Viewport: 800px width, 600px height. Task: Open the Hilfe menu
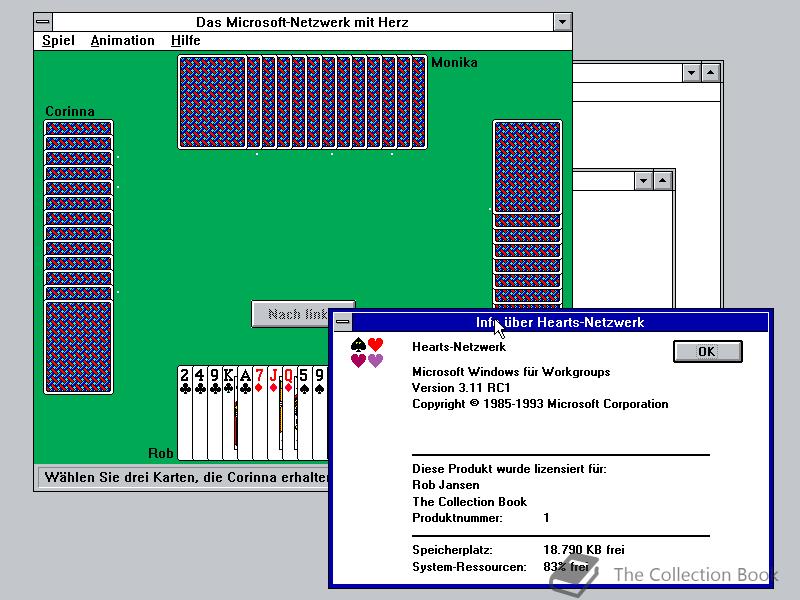coord(186,40)
